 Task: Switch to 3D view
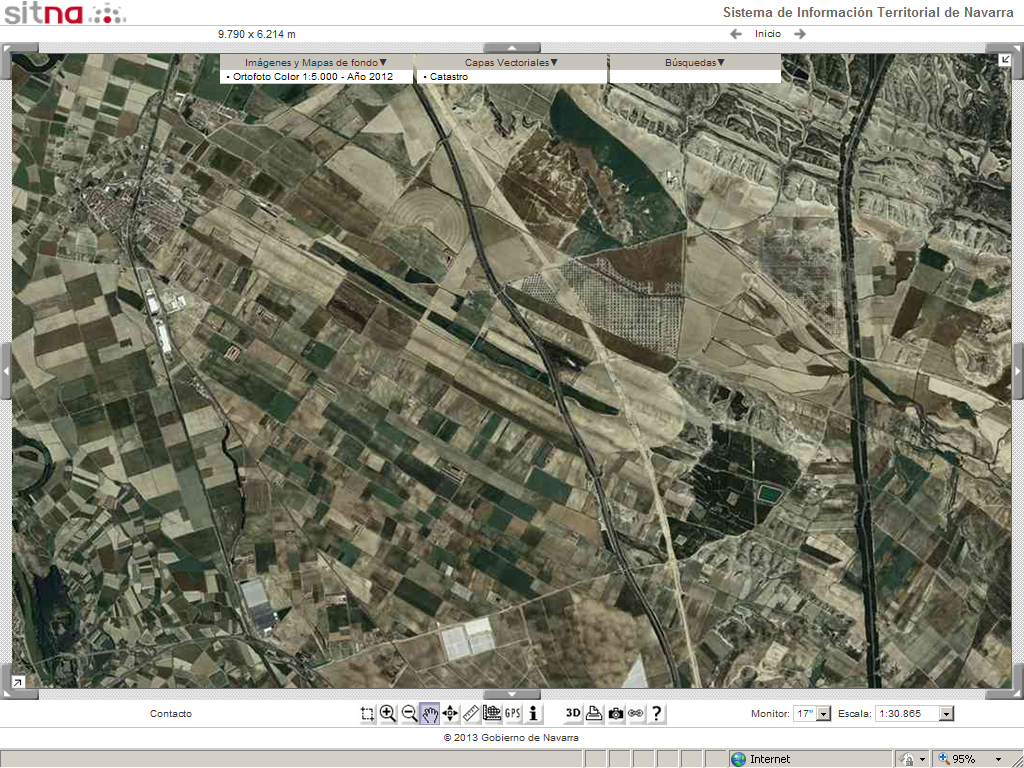pyautogui.click(x=573, y=713)
